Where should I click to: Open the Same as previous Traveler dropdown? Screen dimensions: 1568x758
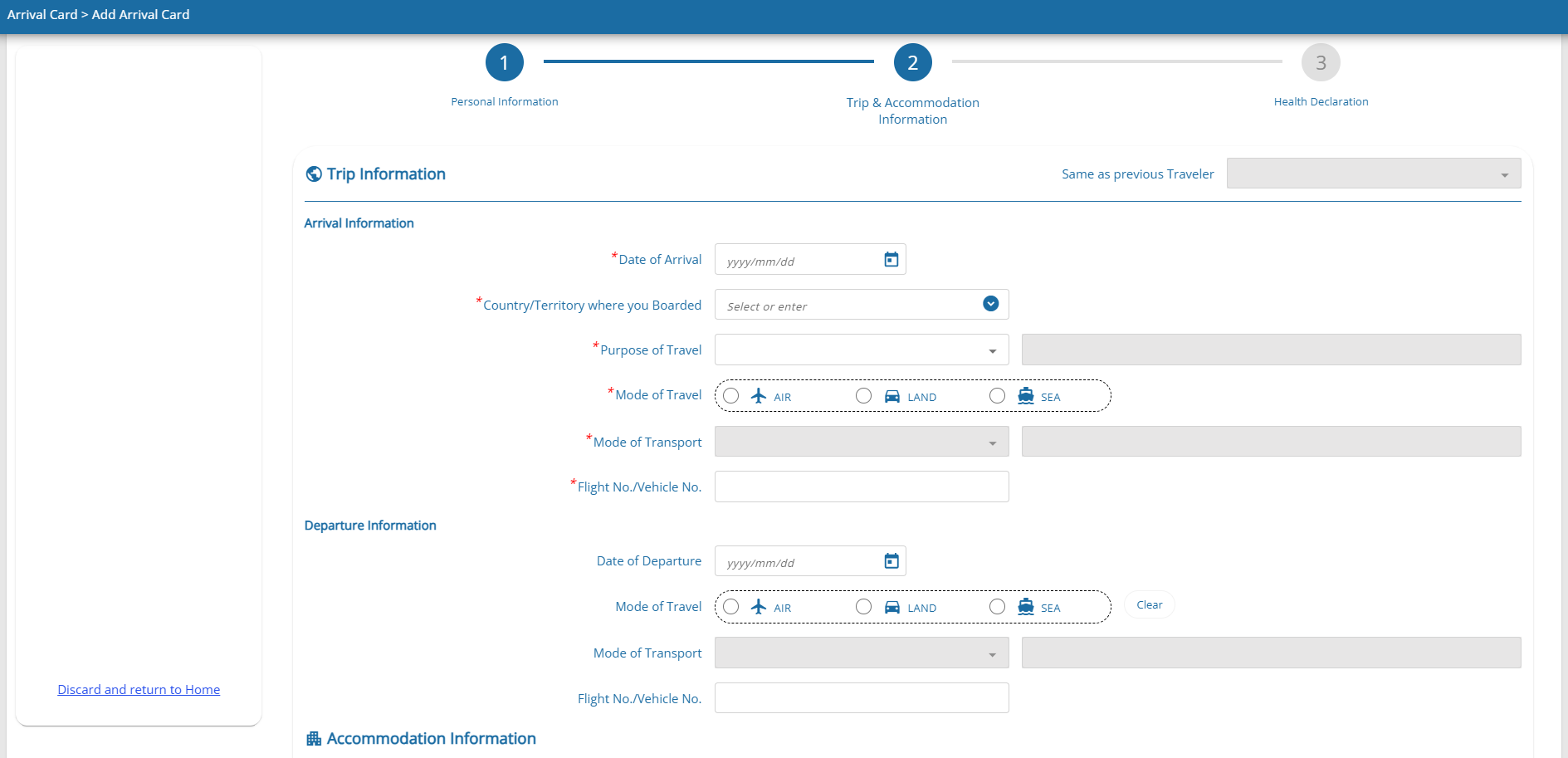coord(1374,174)
